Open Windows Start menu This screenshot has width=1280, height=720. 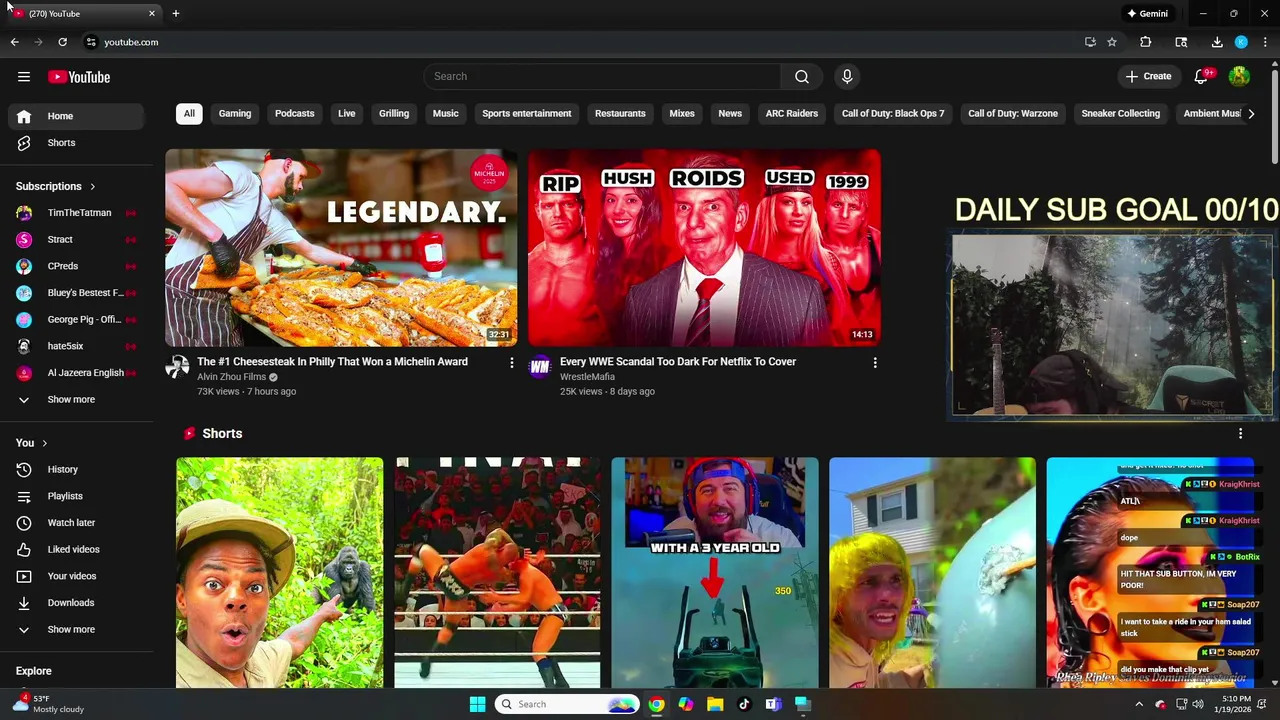point(477,704)
